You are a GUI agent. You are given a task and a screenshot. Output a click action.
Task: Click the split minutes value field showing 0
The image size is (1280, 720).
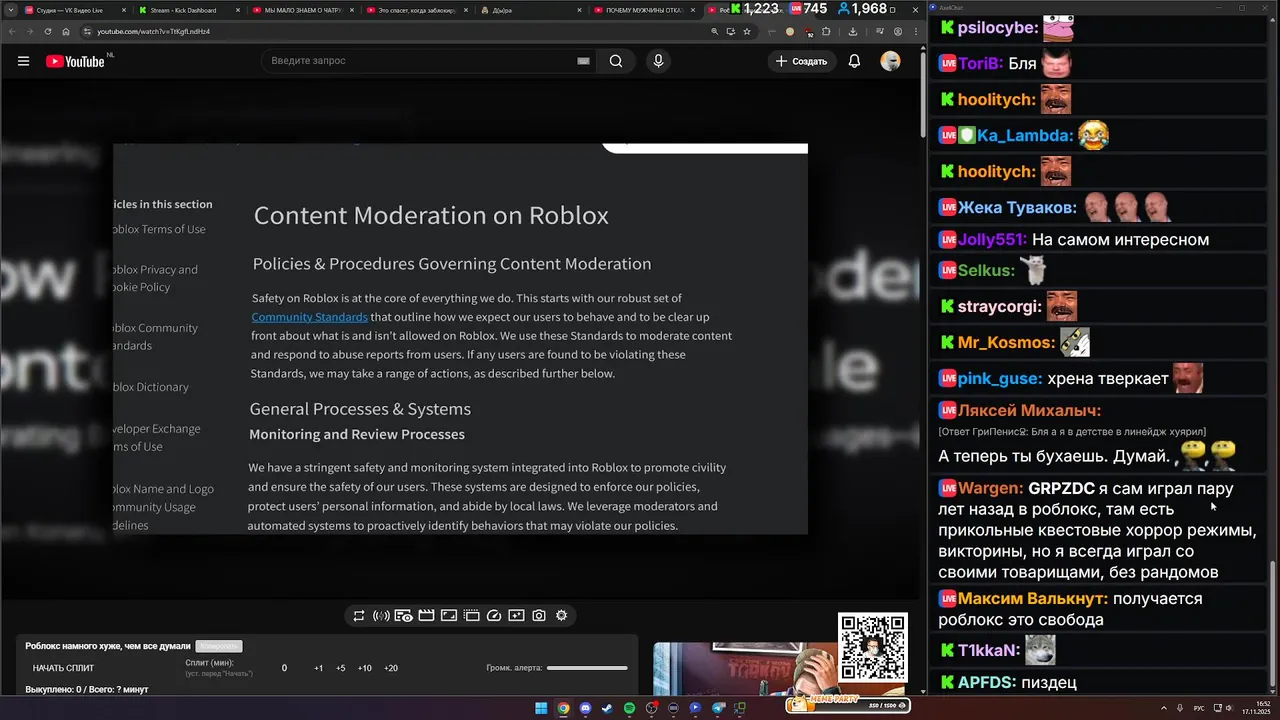click(284, 668)
